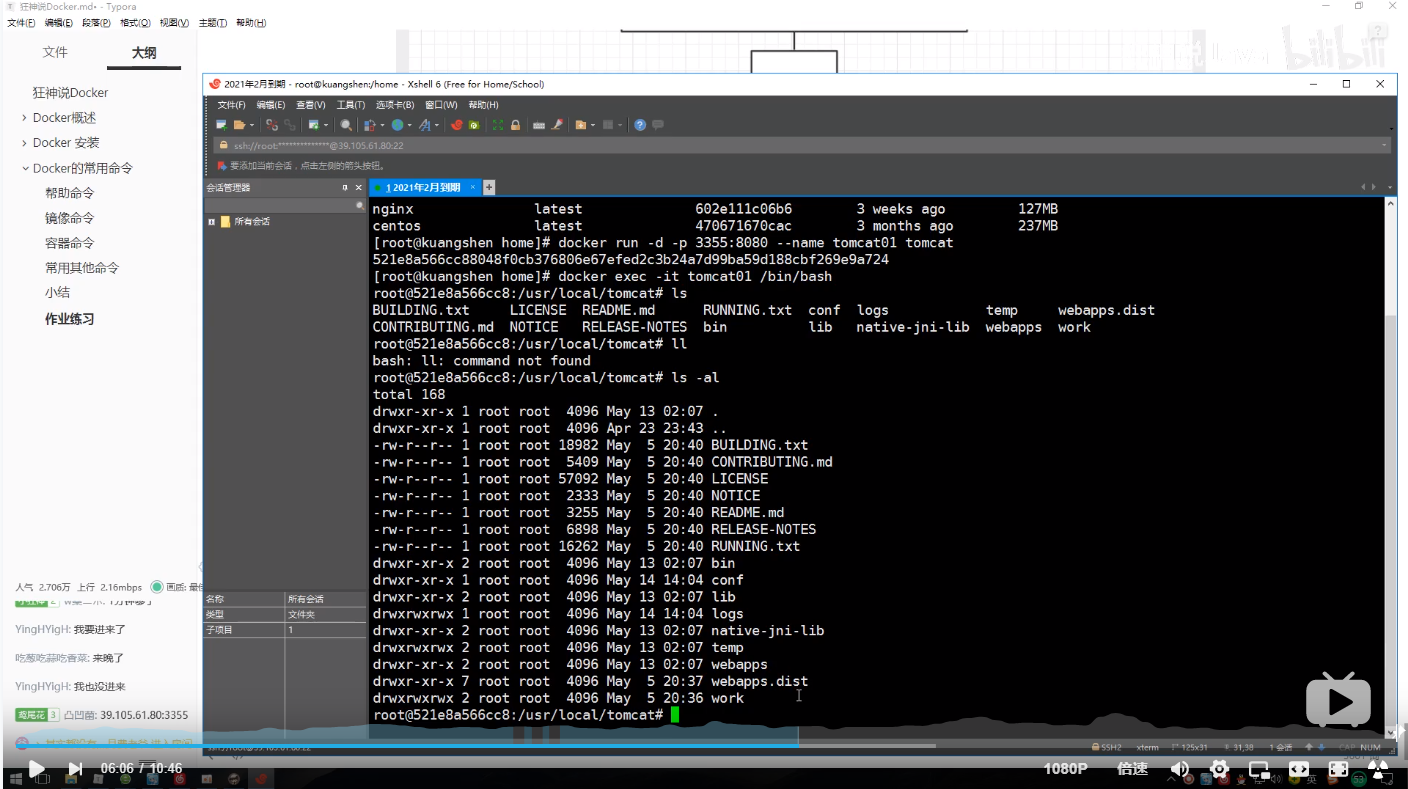Click the Find magnifier icon in Xshell toolbar
Viewport: 1408px width, 789px height.
point(346,125)
